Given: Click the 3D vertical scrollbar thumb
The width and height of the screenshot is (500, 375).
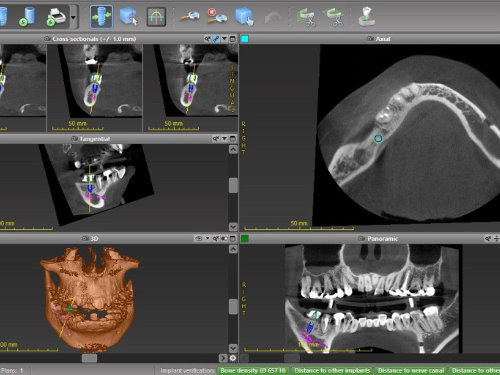Looking at the screenshot, I should point(233,307).
